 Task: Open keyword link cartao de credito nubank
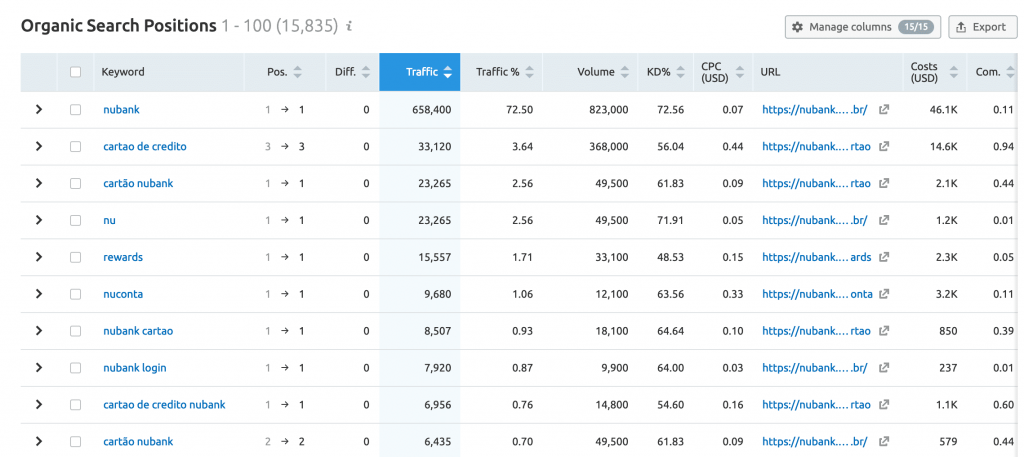tap(164, 405)
